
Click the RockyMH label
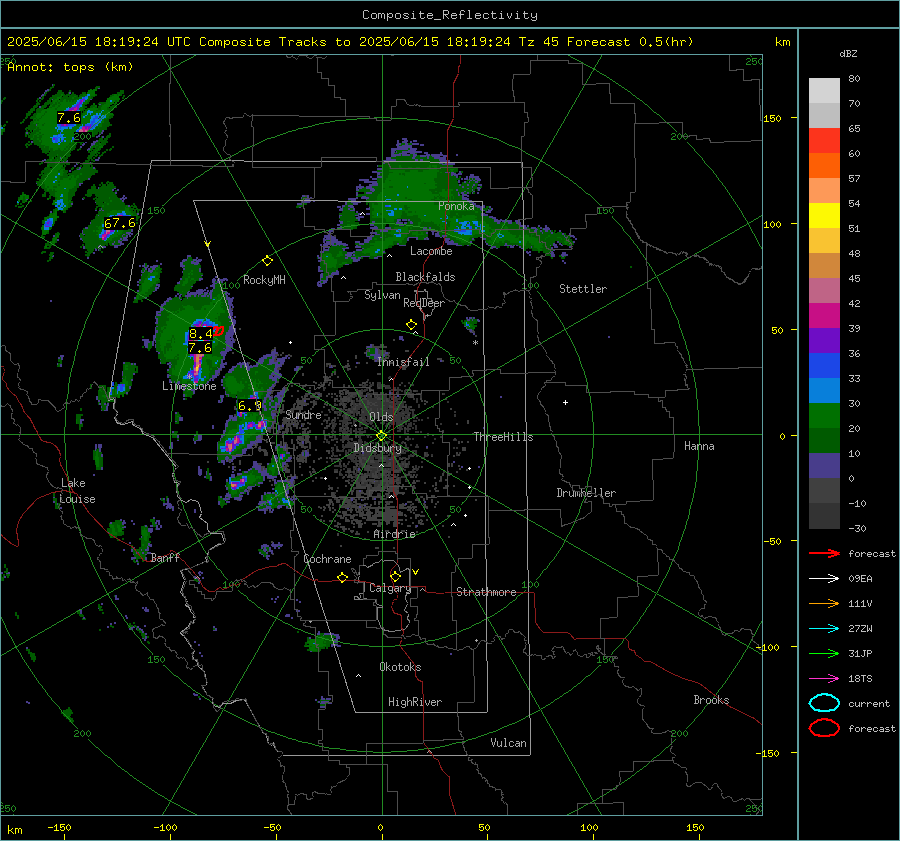click(264, 280)
